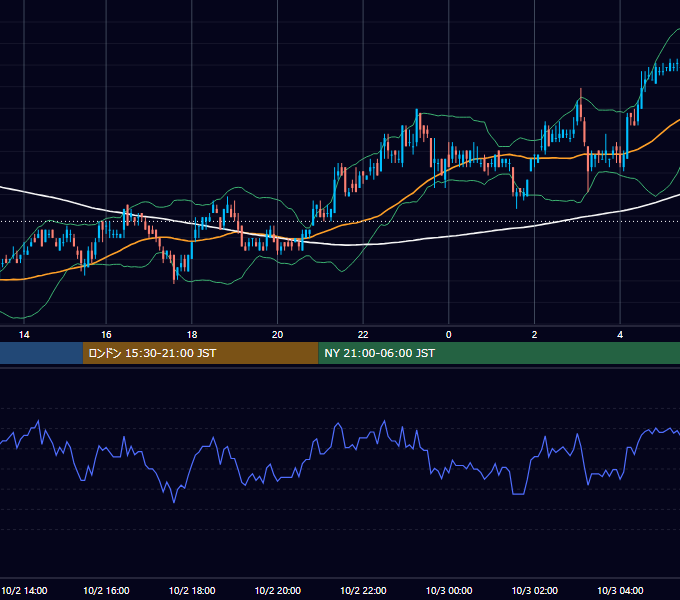Click the 2 hour axis label
680x600 pixels.
534,335
